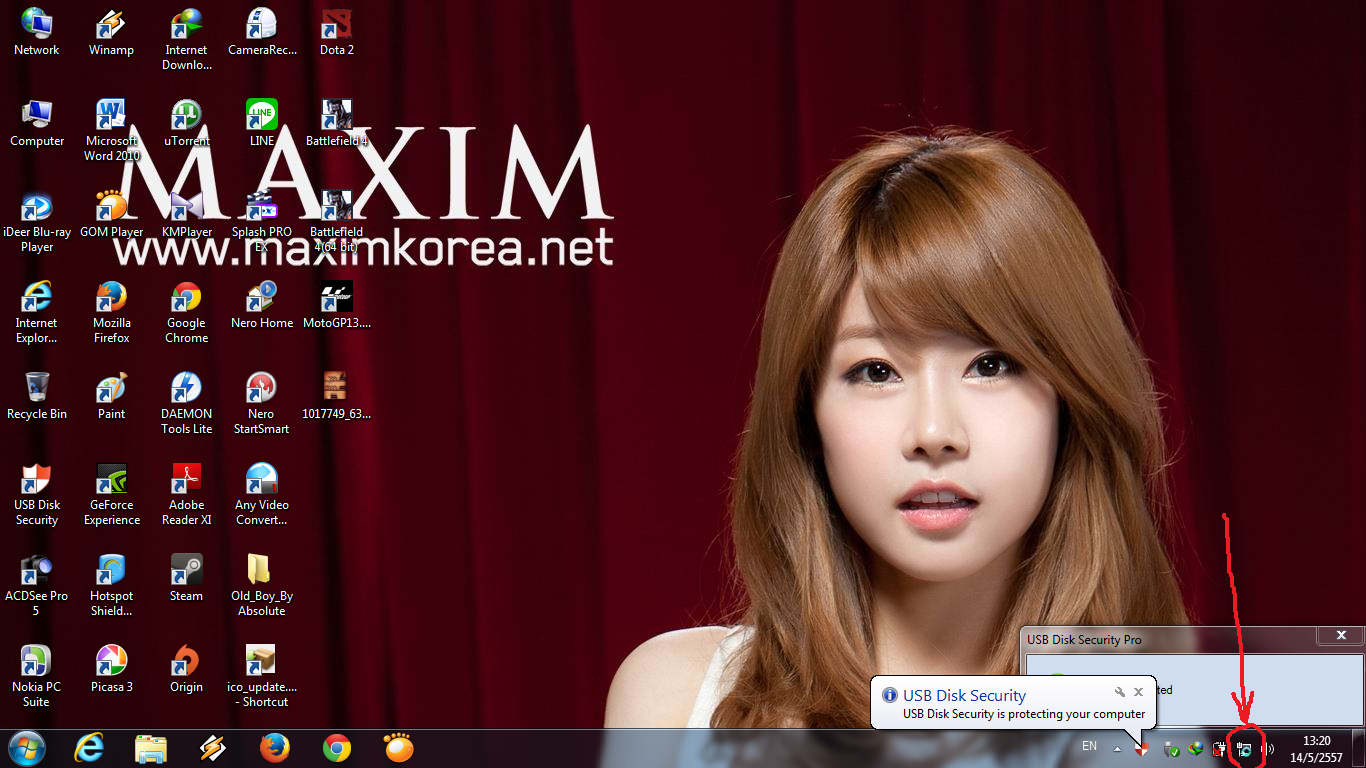Open the LINE desktop shortcut
The width and height of the screenshot is (1366, 768).
tap(262, 123)
